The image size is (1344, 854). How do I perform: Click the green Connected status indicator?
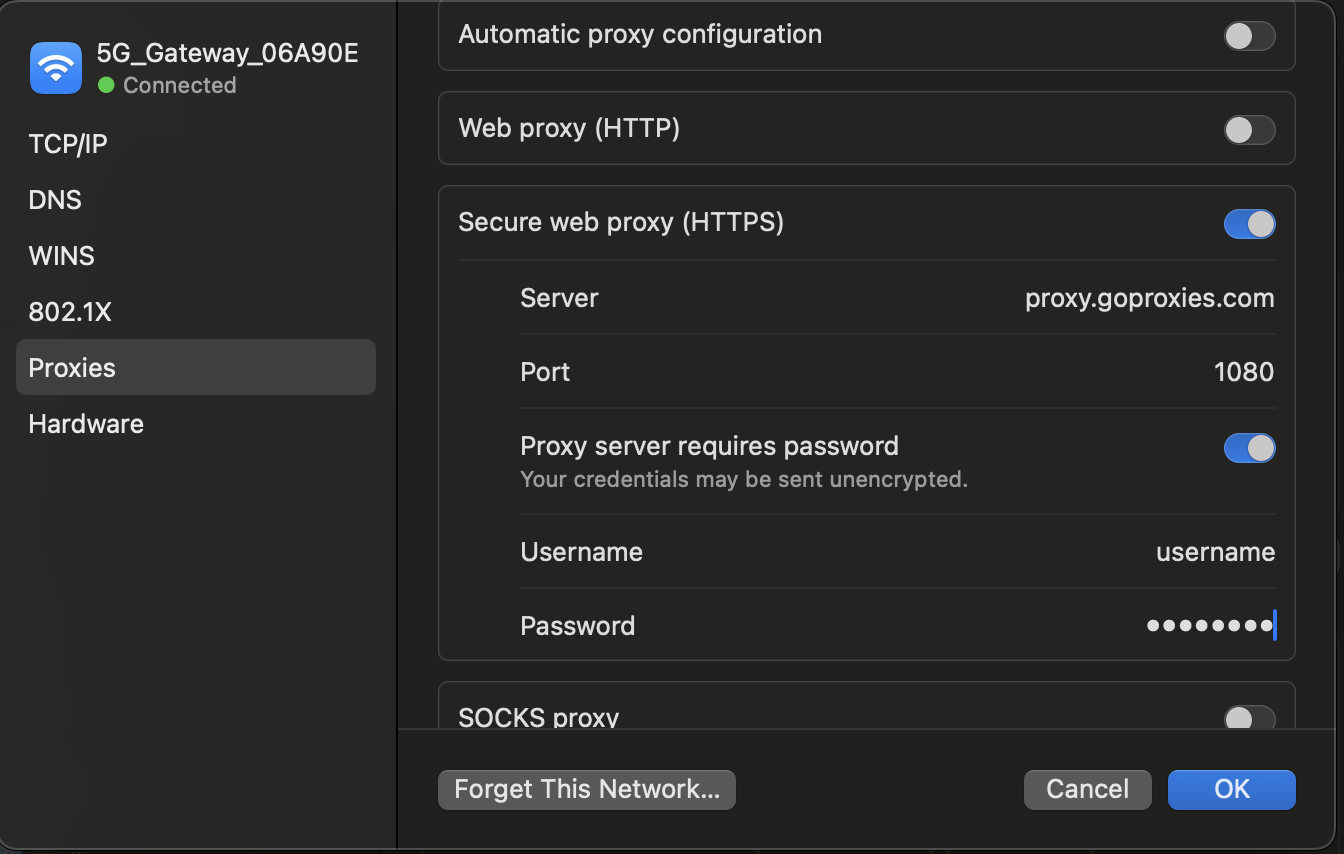[106, 86]
